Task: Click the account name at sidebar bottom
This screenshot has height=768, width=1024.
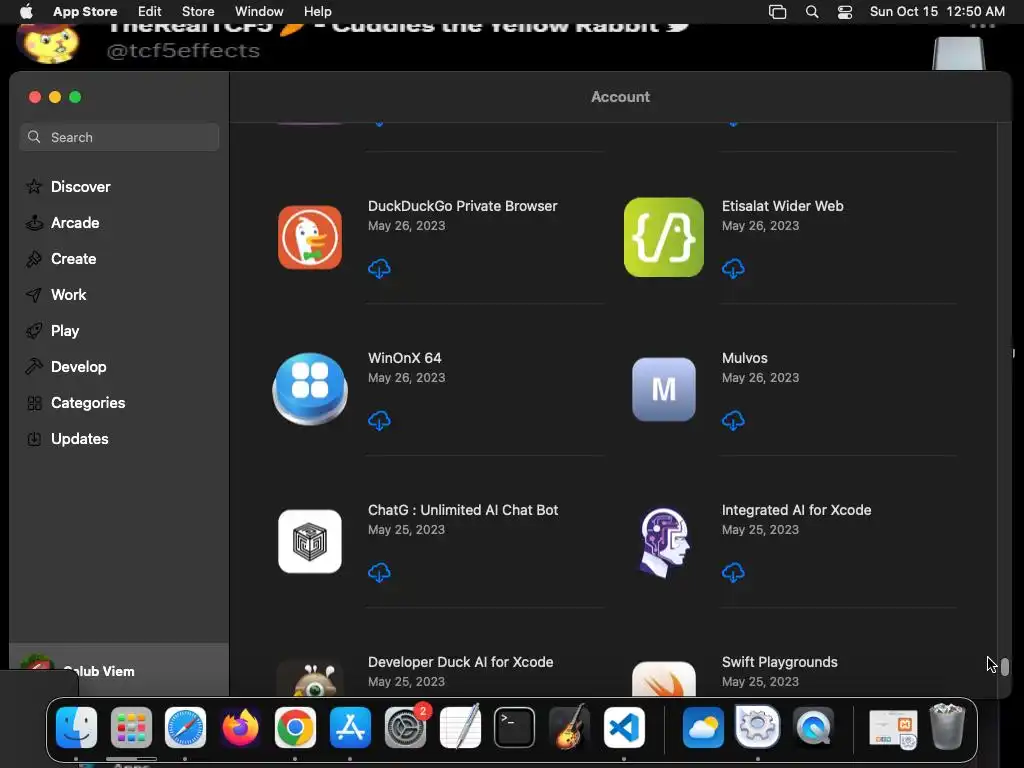Action: [x=99, y=671]
